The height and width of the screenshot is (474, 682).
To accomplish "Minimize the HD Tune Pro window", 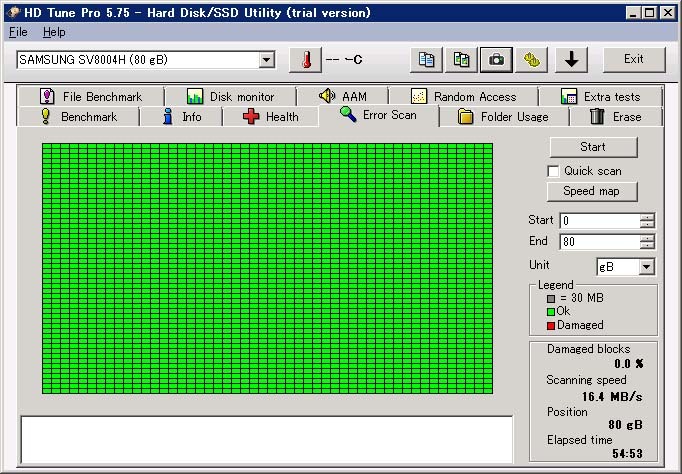I will pos(634,13).
